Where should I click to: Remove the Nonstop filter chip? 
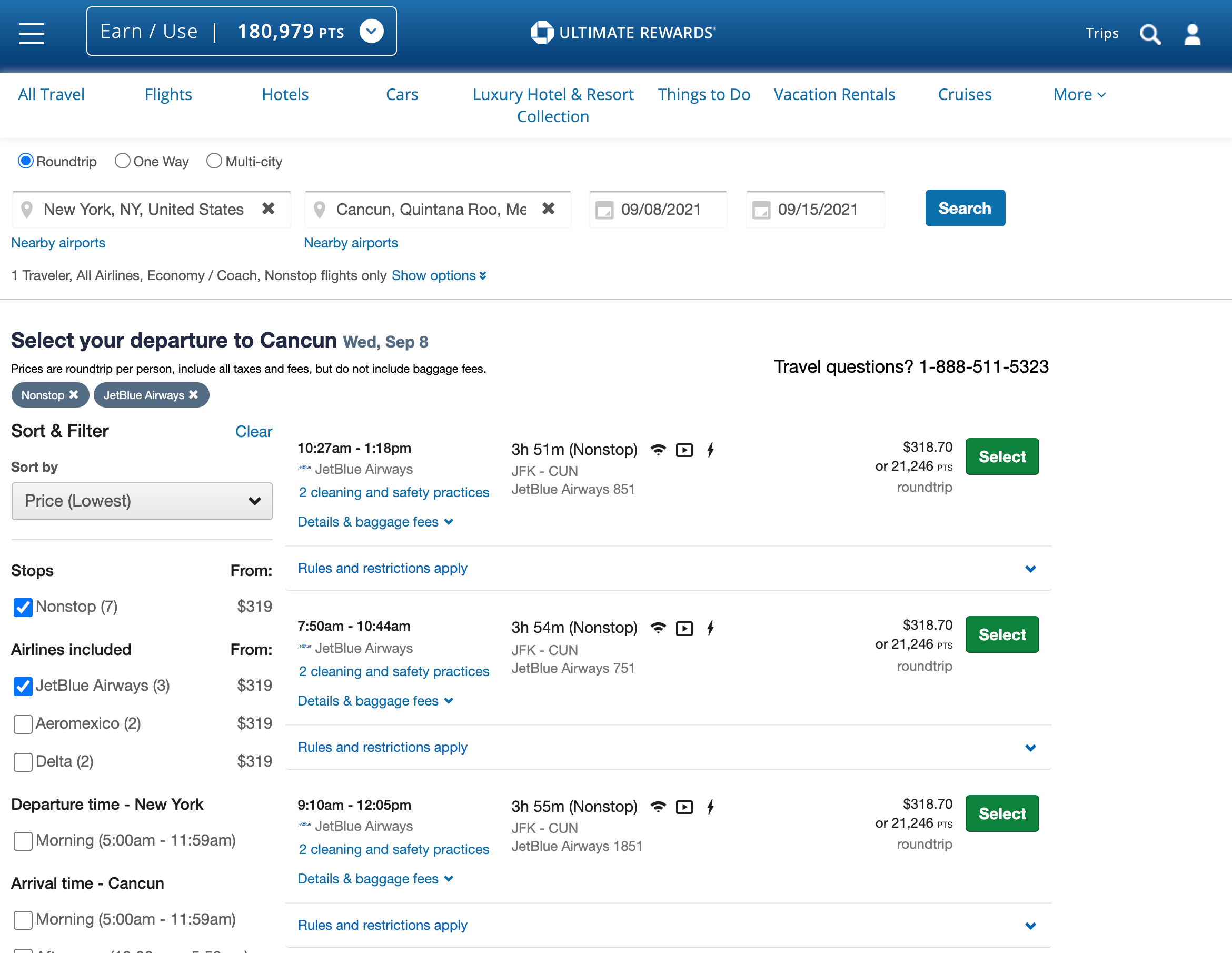pos(73,395)
